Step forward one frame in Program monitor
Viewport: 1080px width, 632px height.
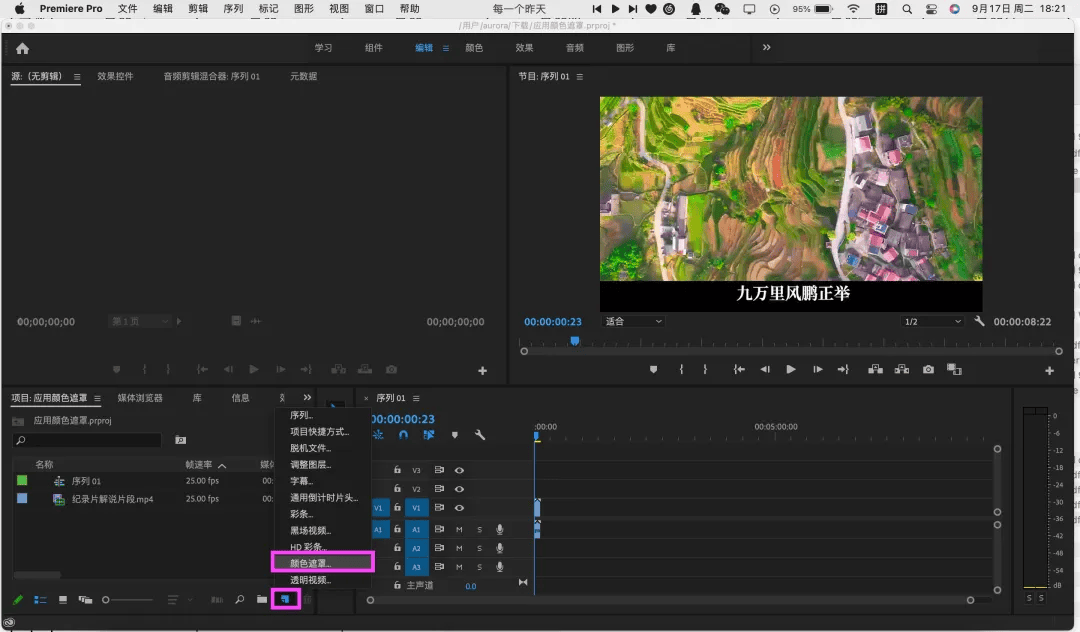pyautogui.click(x=818, y=370)
